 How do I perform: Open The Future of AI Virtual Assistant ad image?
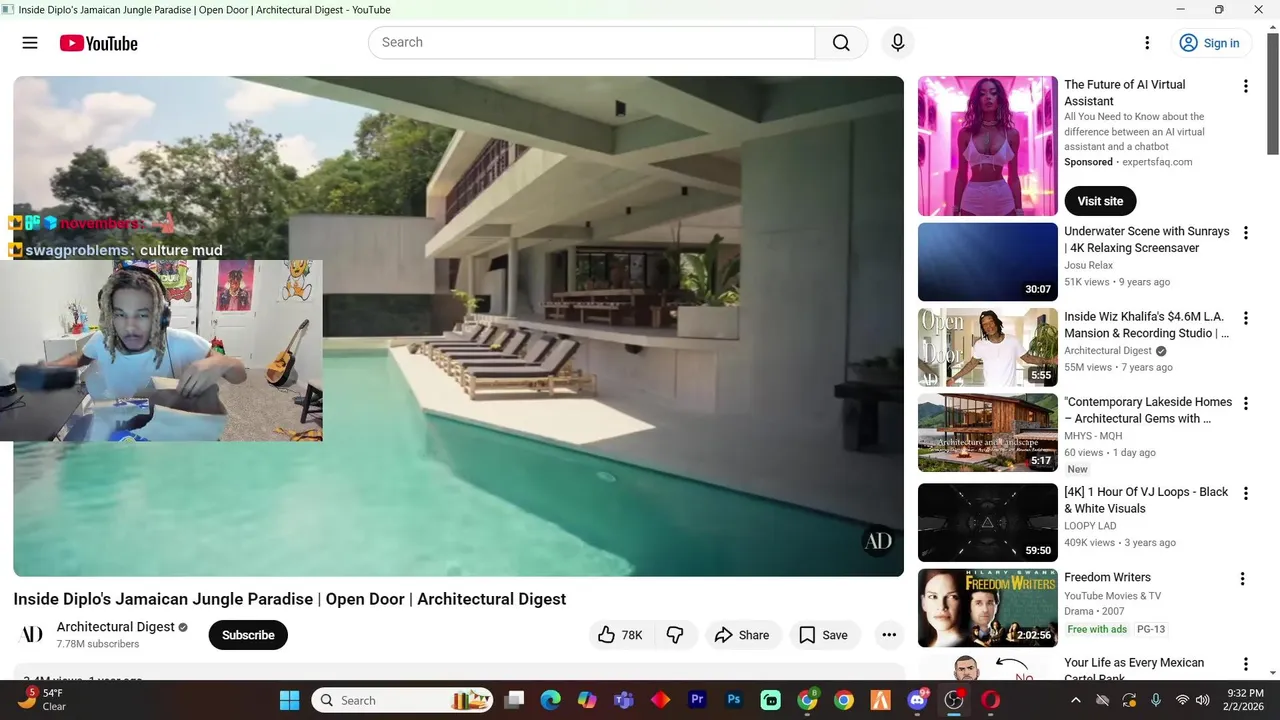pyautogui.click(x=987, y=146)
